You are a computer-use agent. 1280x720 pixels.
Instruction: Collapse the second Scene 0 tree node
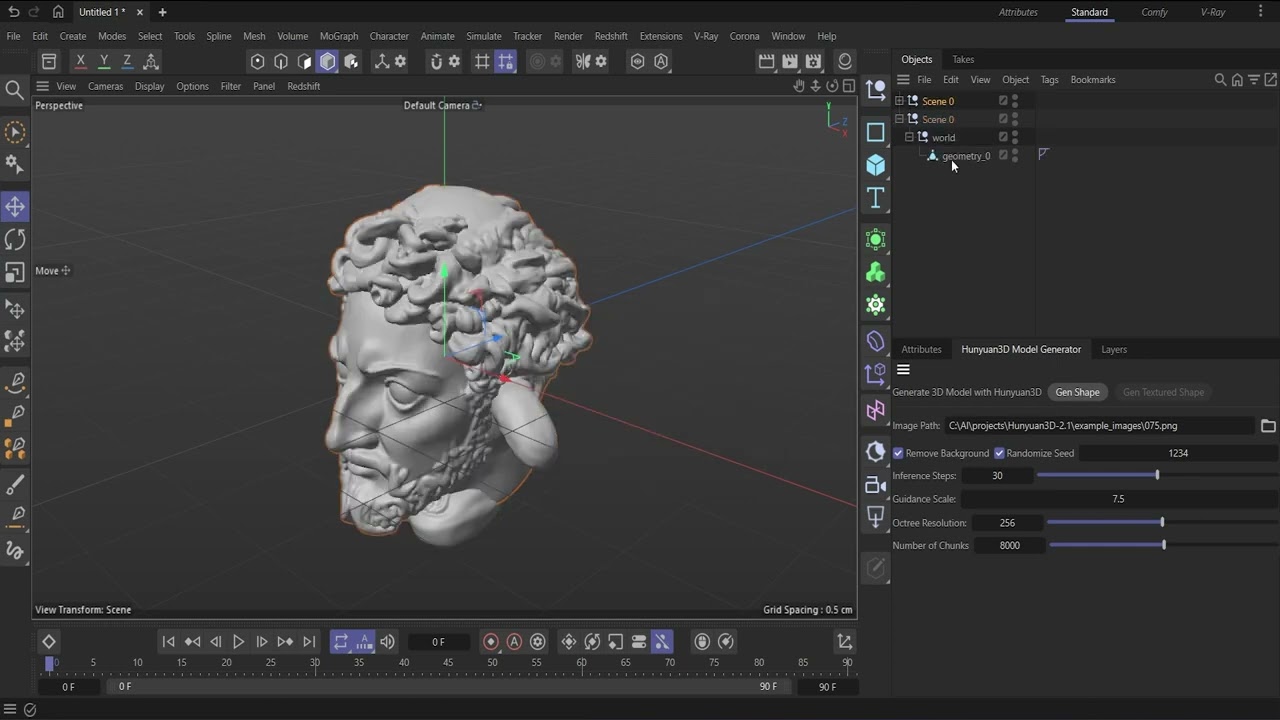[x=899, y=119]
